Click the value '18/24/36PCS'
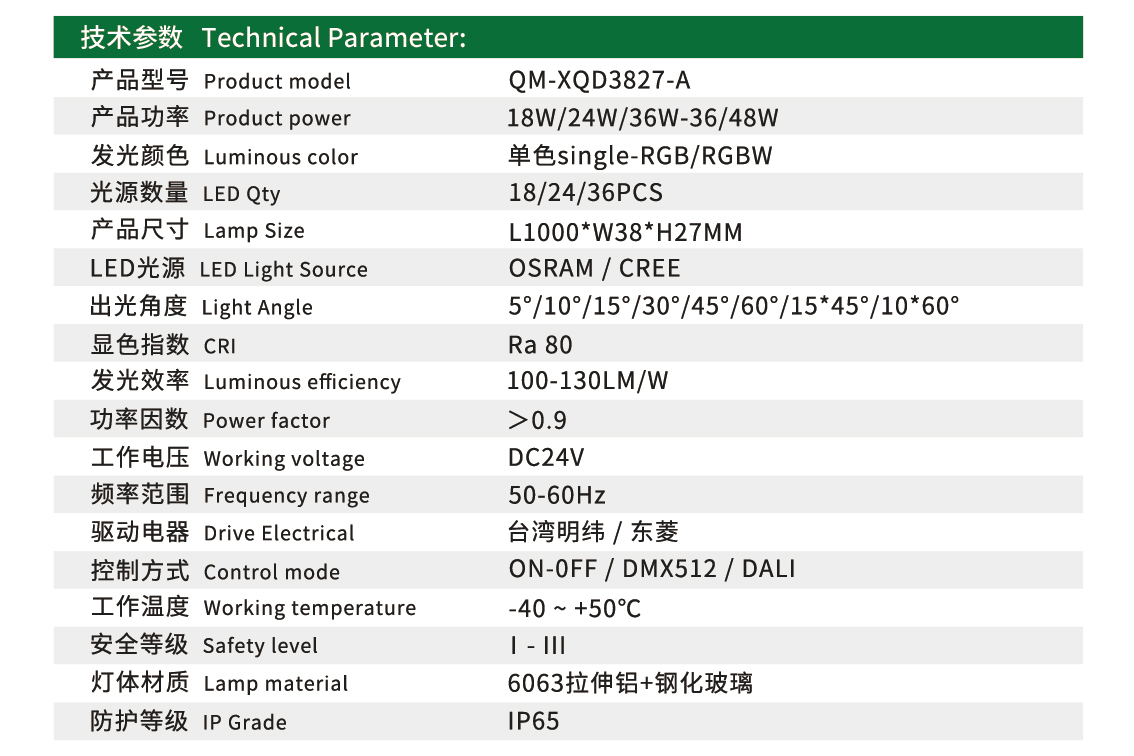 (586, 193)
